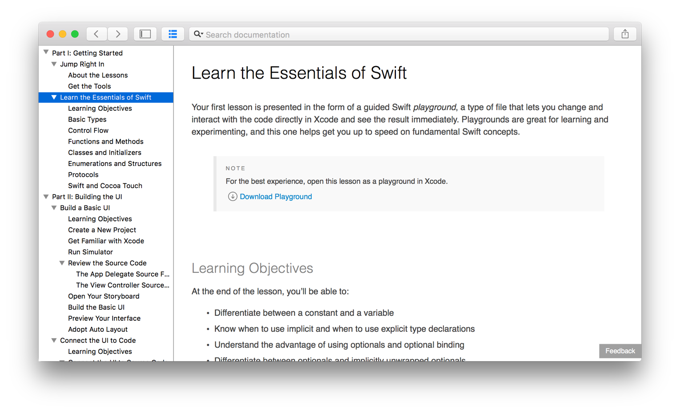The width and height of the screenshot is (680, 413).
Task: Select Build a Basic UI label
Action: pos(85,208)
